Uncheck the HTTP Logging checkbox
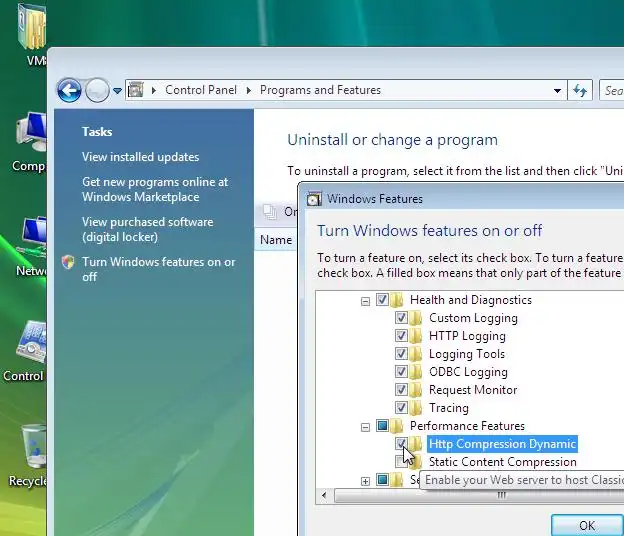 click(x=401, y=335)
